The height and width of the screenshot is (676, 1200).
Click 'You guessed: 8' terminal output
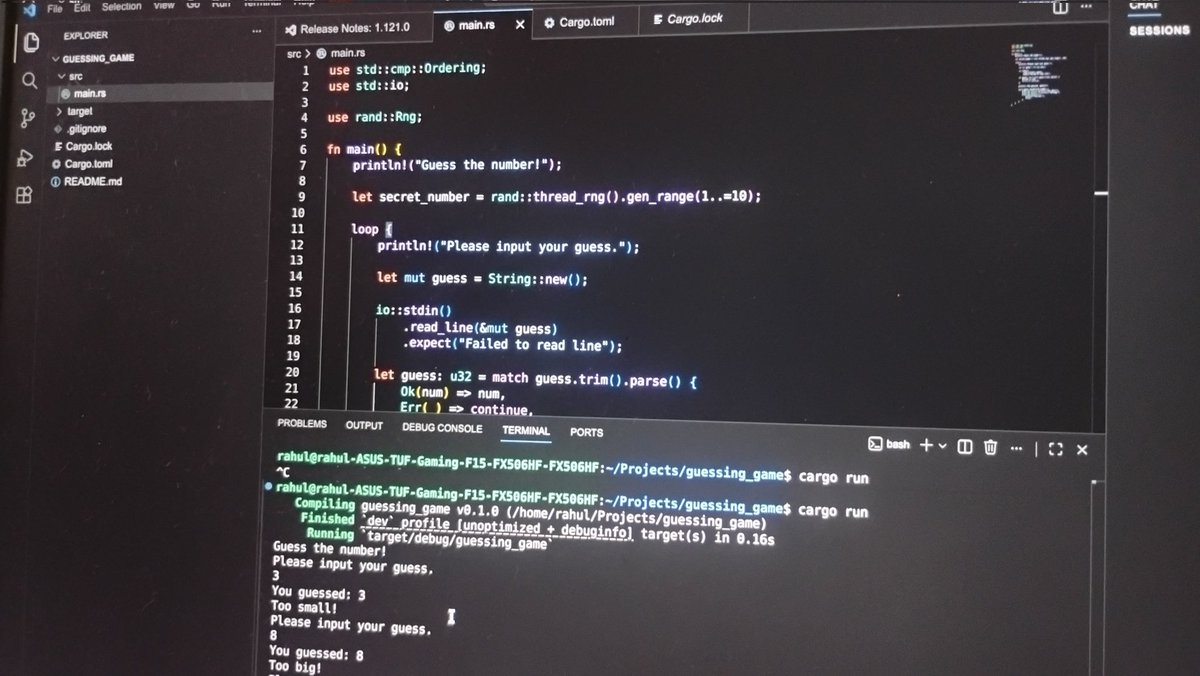[317, 653]
